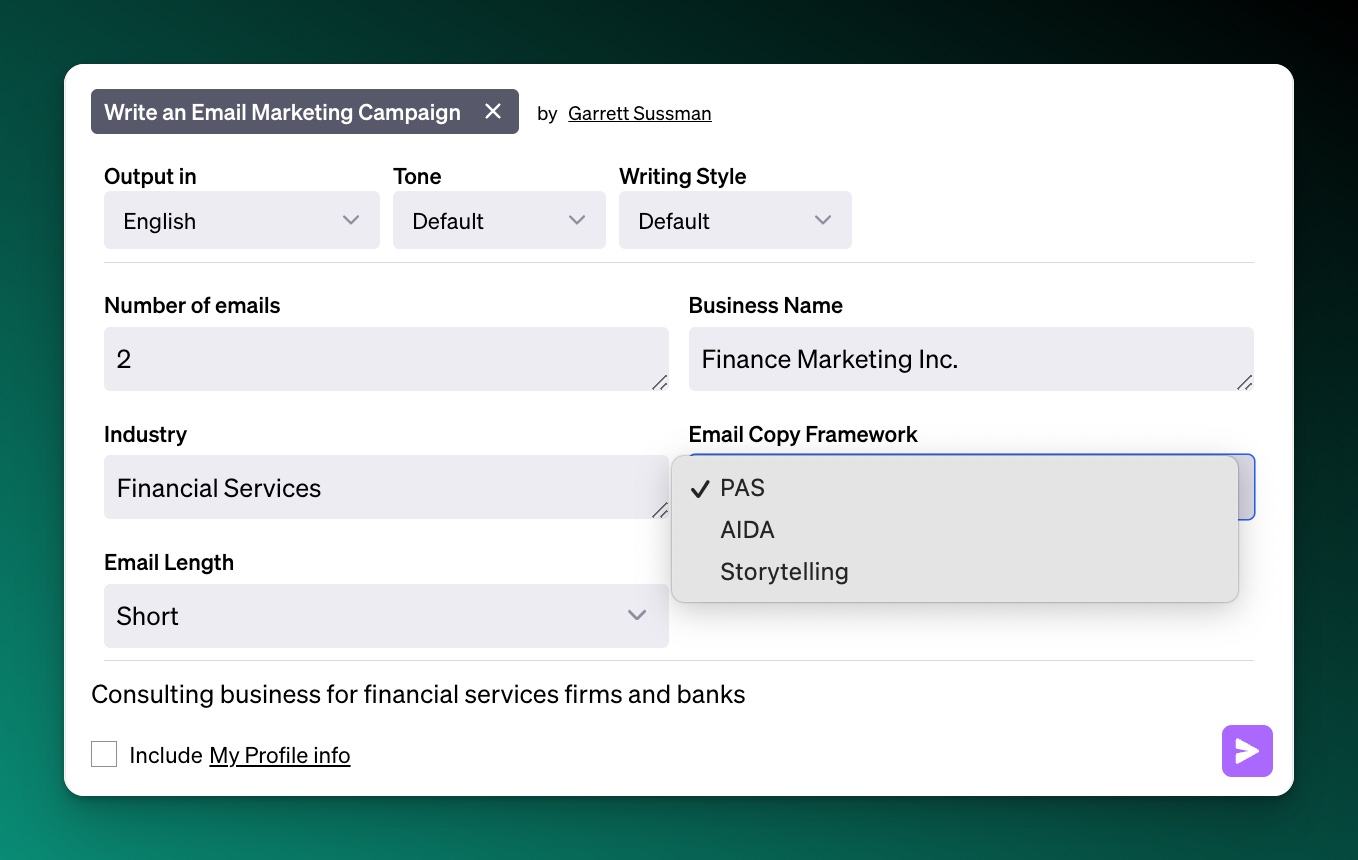Open the Writing Style dropdown
1358x860 pixels.
(734, 220)
